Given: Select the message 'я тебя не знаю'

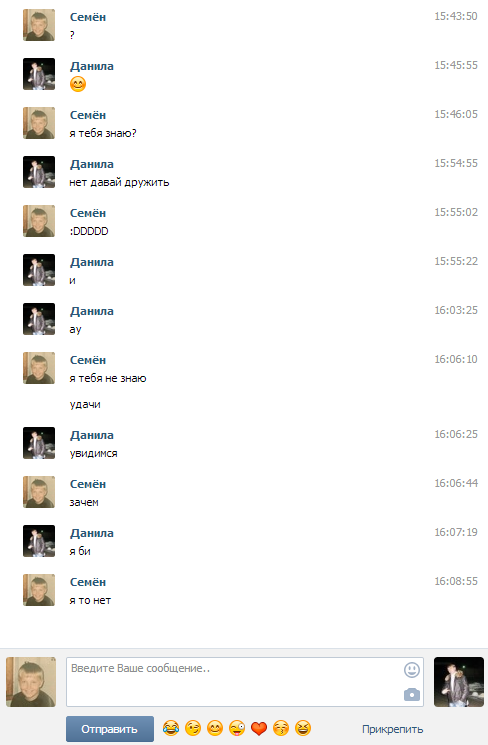Looking at the screenshot, I should [108, 379].
